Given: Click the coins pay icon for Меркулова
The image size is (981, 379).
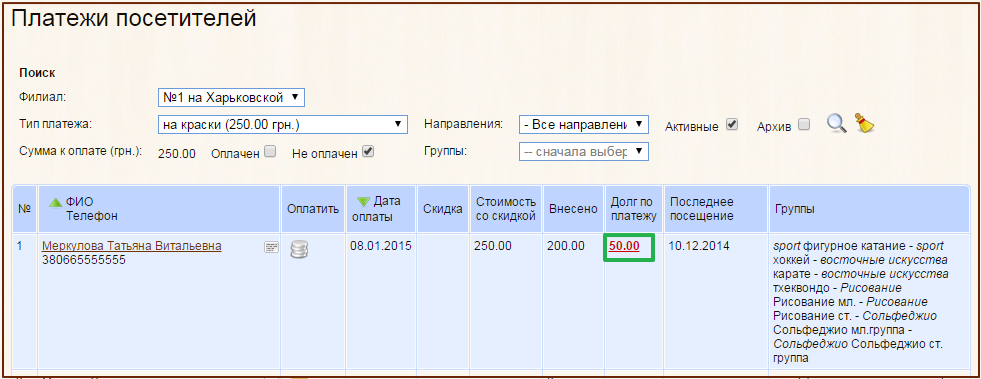Looking at the screenshot, I should pos(299,250).
